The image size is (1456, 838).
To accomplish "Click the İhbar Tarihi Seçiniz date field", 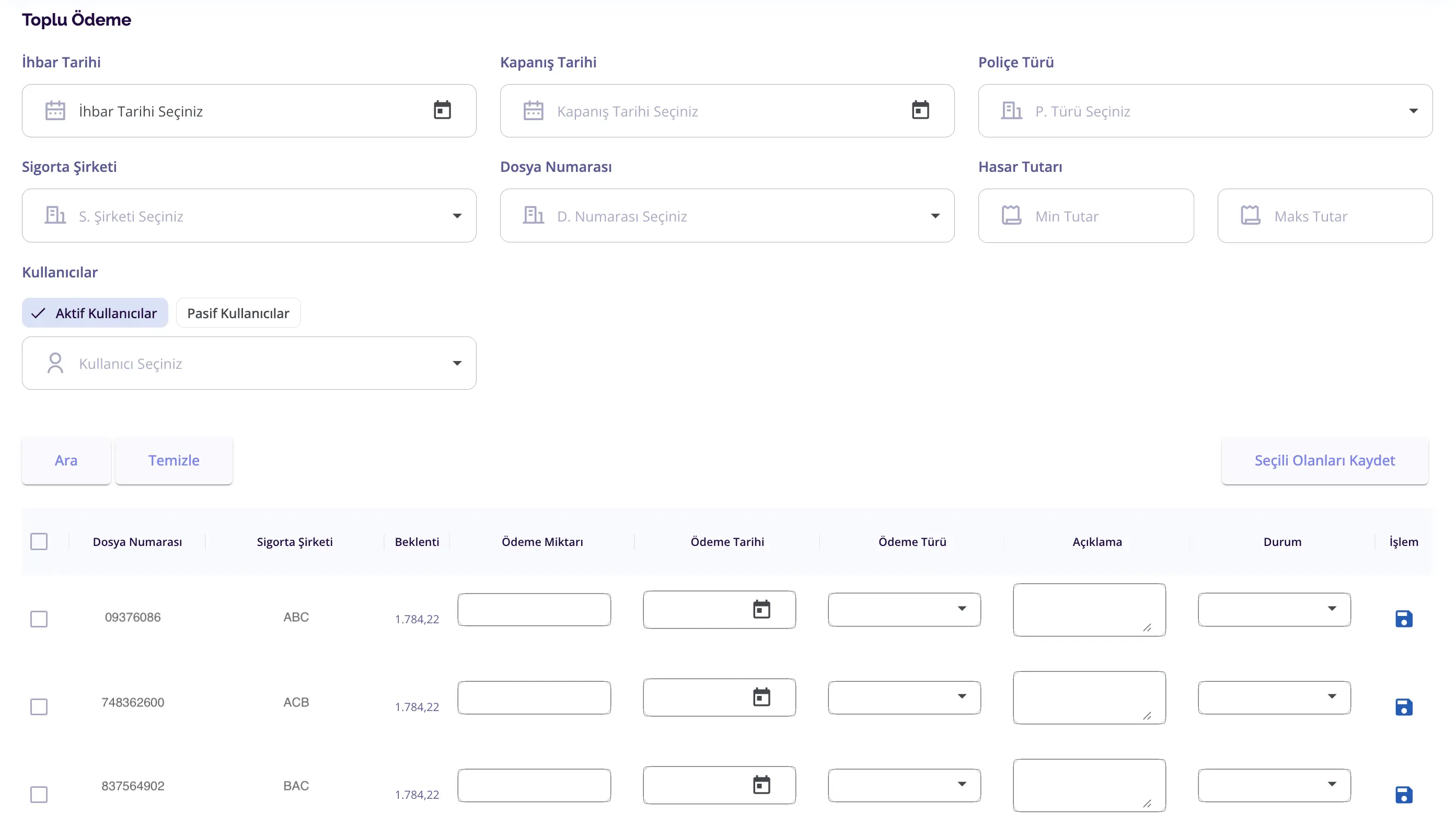I will point(249,111).
